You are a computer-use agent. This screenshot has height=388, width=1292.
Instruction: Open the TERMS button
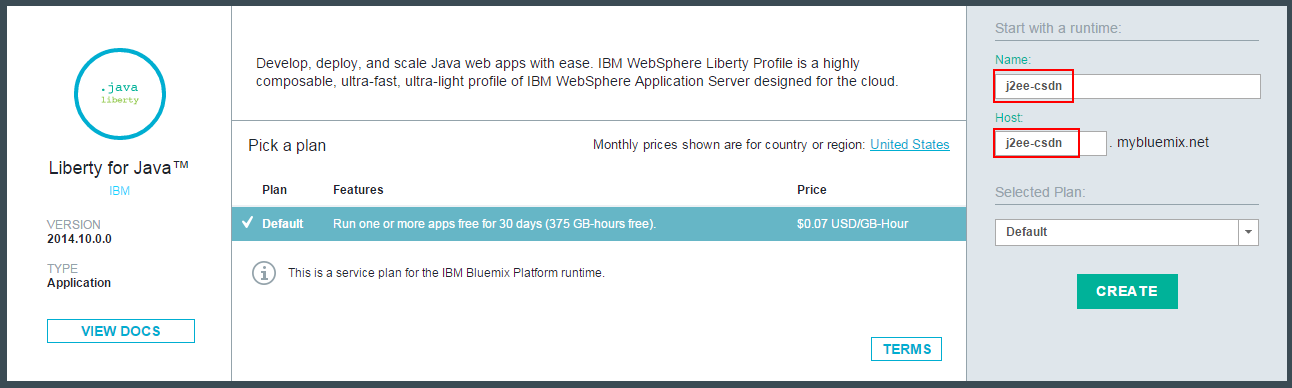[x=907, y=349]
